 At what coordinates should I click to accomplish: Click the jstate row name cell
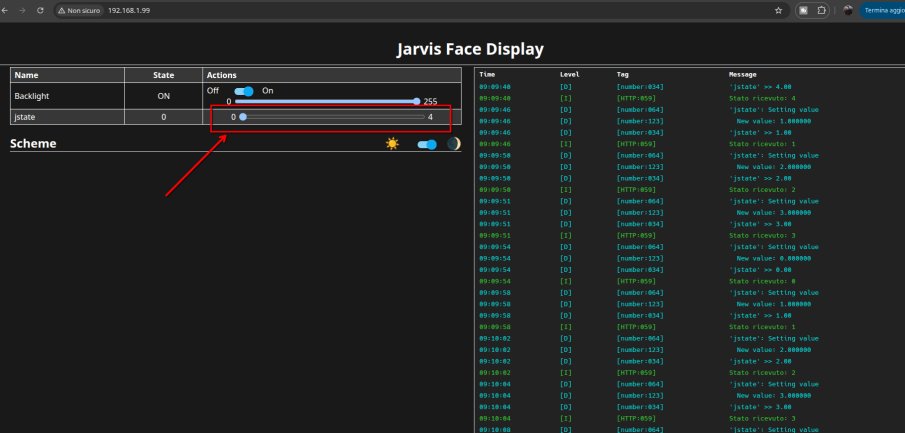(66, 117)
